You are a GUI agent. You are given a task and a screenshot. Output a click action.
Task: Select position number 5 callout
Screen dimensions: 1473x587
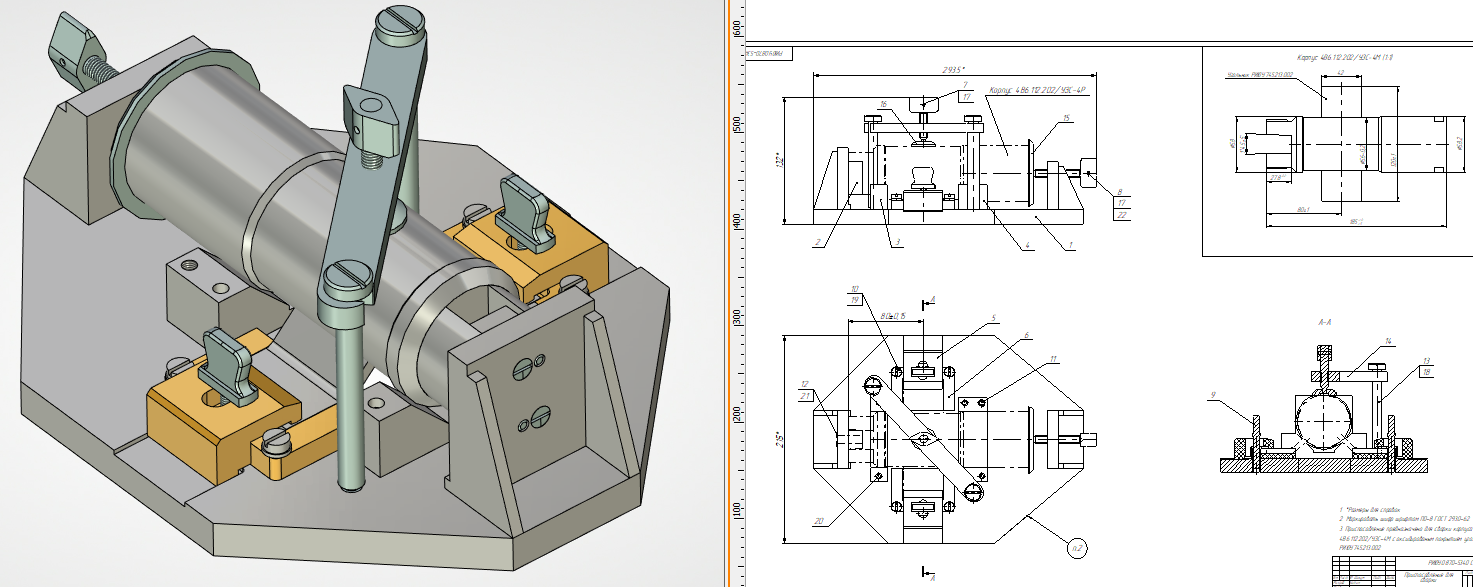(995, 318)
